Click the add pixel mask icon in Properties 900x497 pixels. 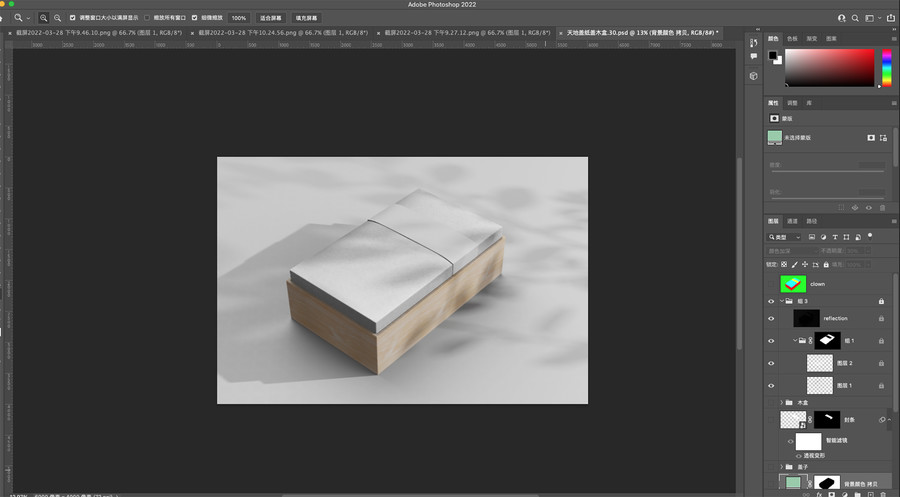[871, 138]
